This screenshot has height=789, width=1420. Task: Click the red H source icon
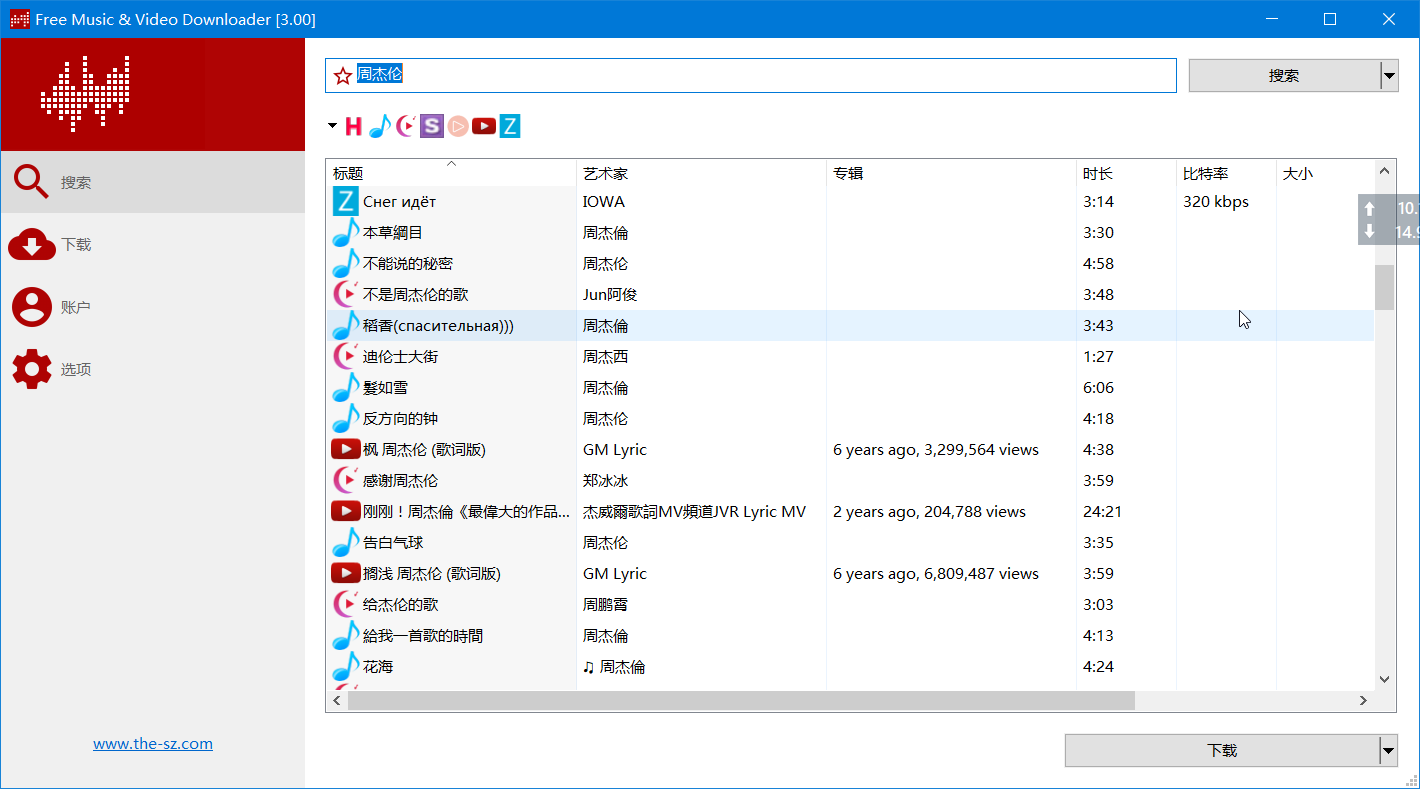[x=353, y=126]
